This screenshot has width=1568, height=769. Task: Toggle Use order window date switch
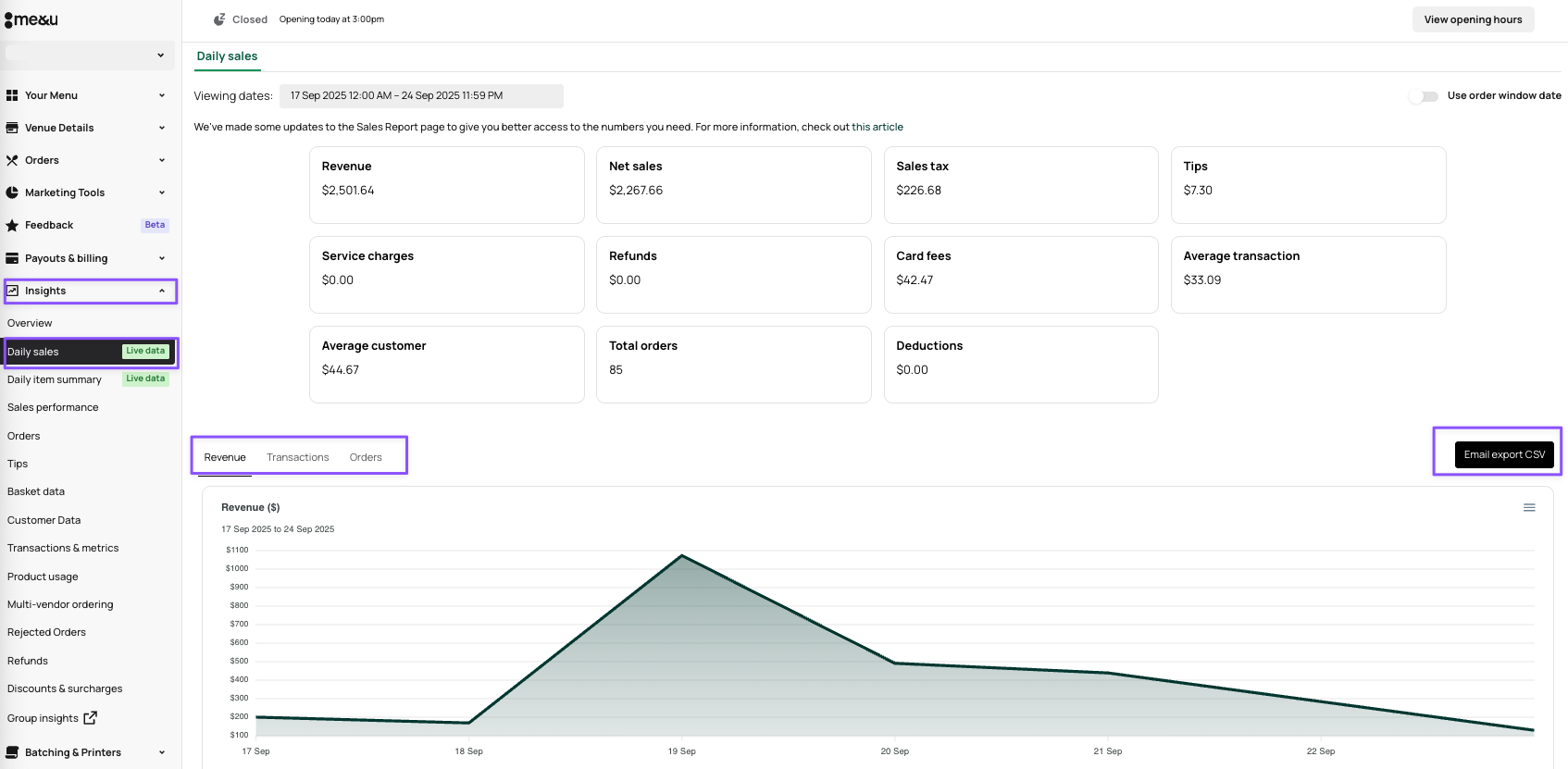pos(1424,96)
